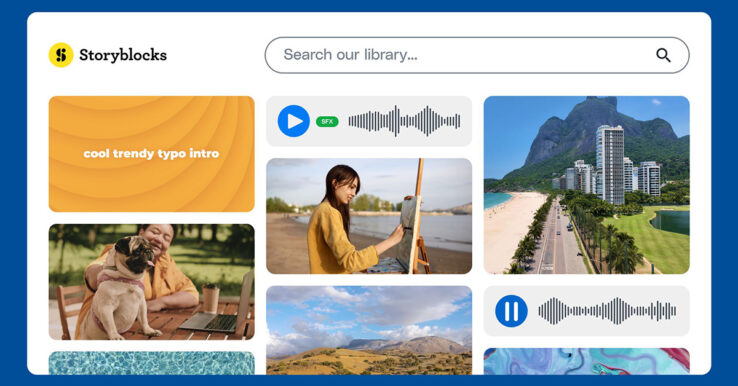Click the cool trendy typo intro text
This screenshot has width=738, height=386.
[x=152, y=153]
